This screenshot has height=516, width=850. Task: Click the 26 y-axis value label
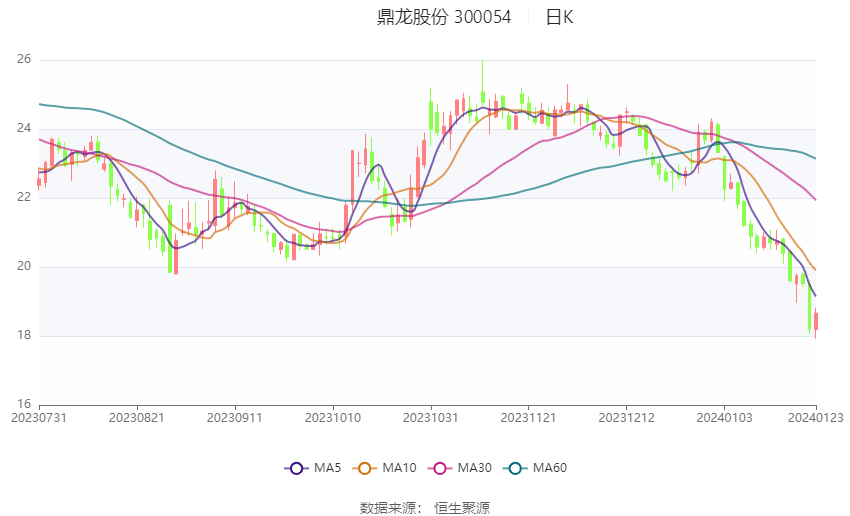coord(24,60)
